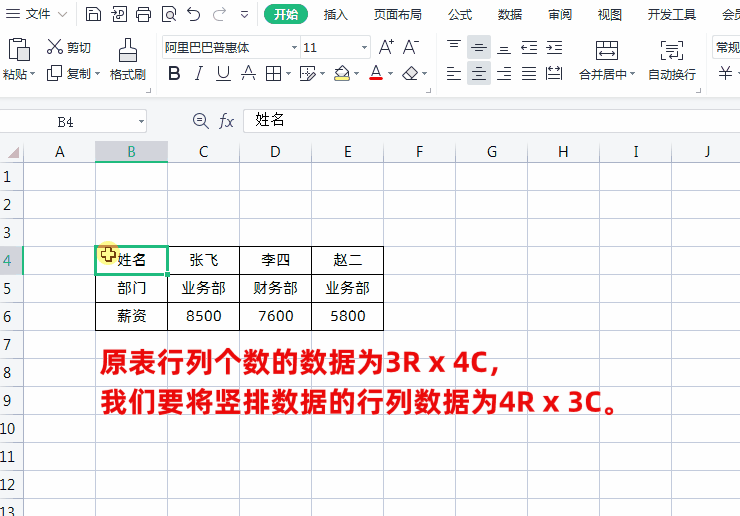Click the increase indent icon
740x516 pixels.
[x=554, y=47]
